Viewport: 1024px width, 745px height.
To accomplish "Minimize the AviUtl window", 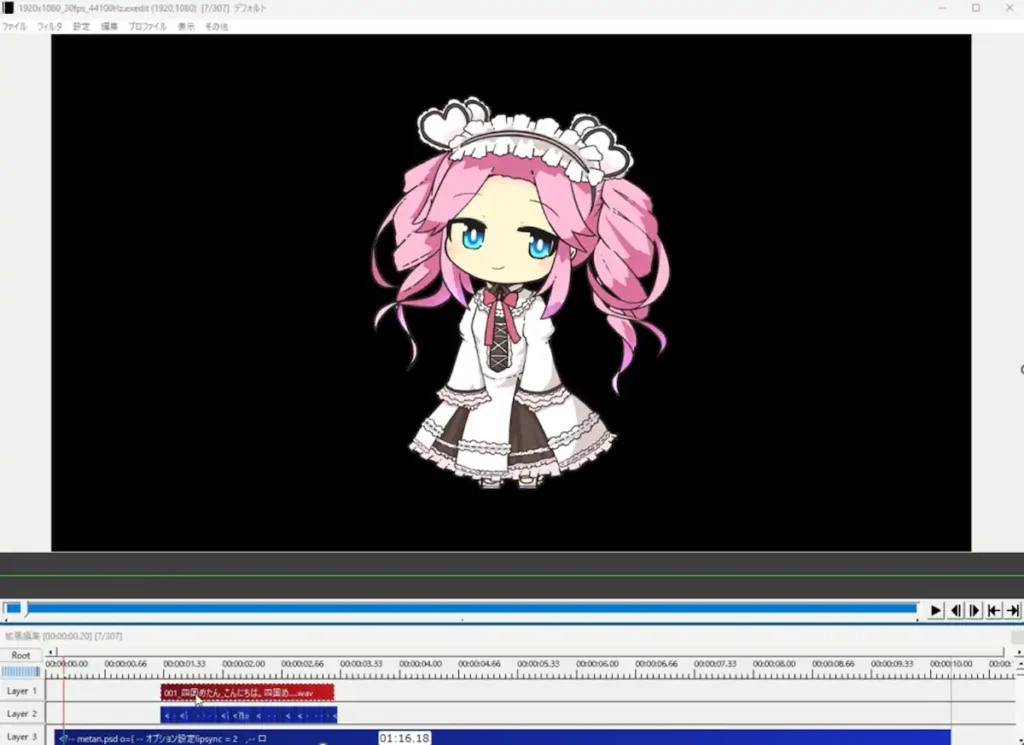I will tap(942, 8).
